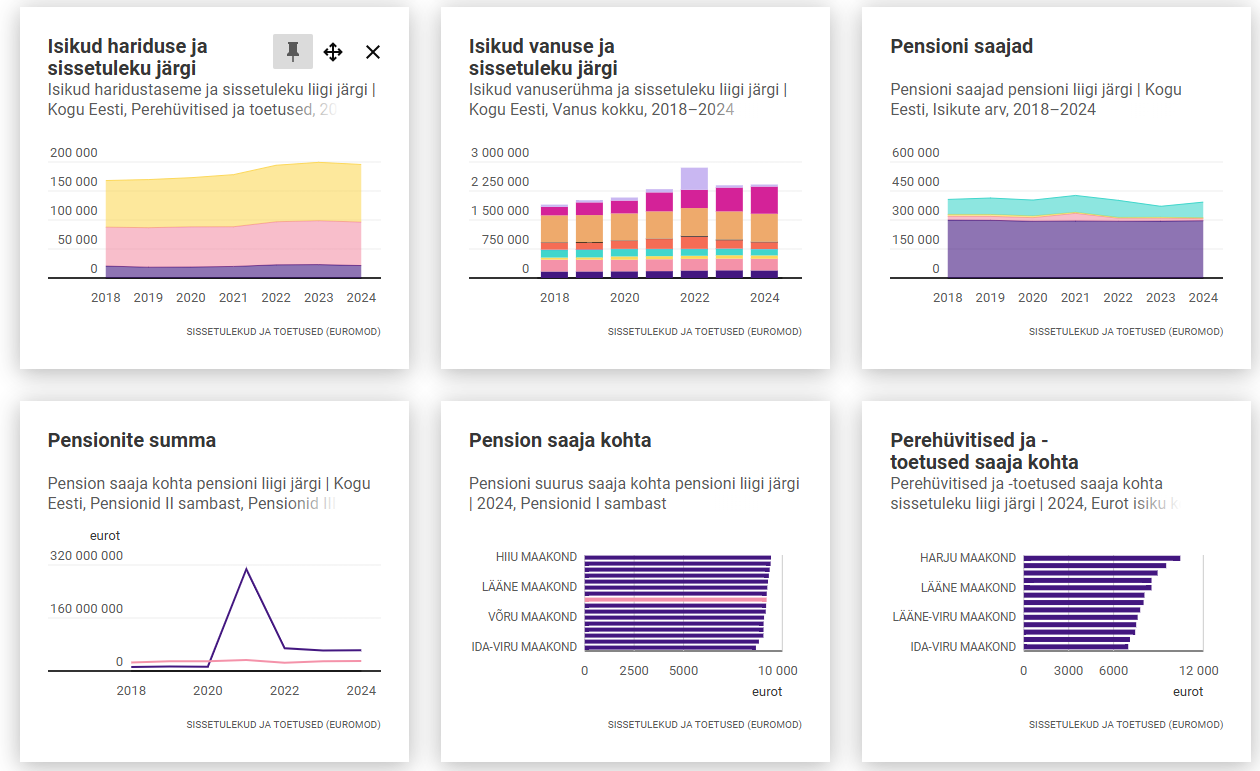
Task: Pin the Isikud hariduse ja sissetuleku card
Action: [293, 51]
